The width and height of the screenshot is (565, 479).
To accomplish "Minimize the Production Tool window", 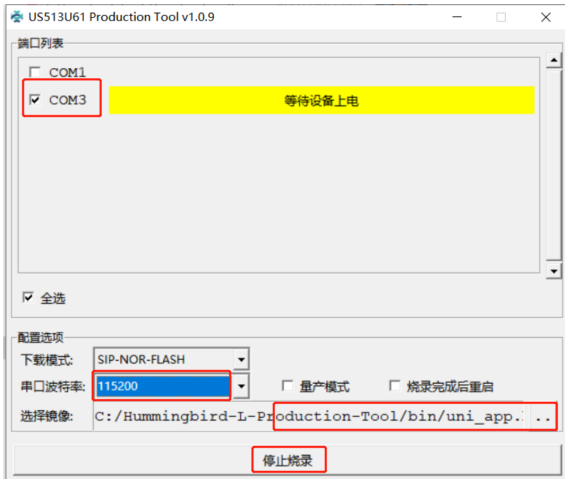I will 457,17.
